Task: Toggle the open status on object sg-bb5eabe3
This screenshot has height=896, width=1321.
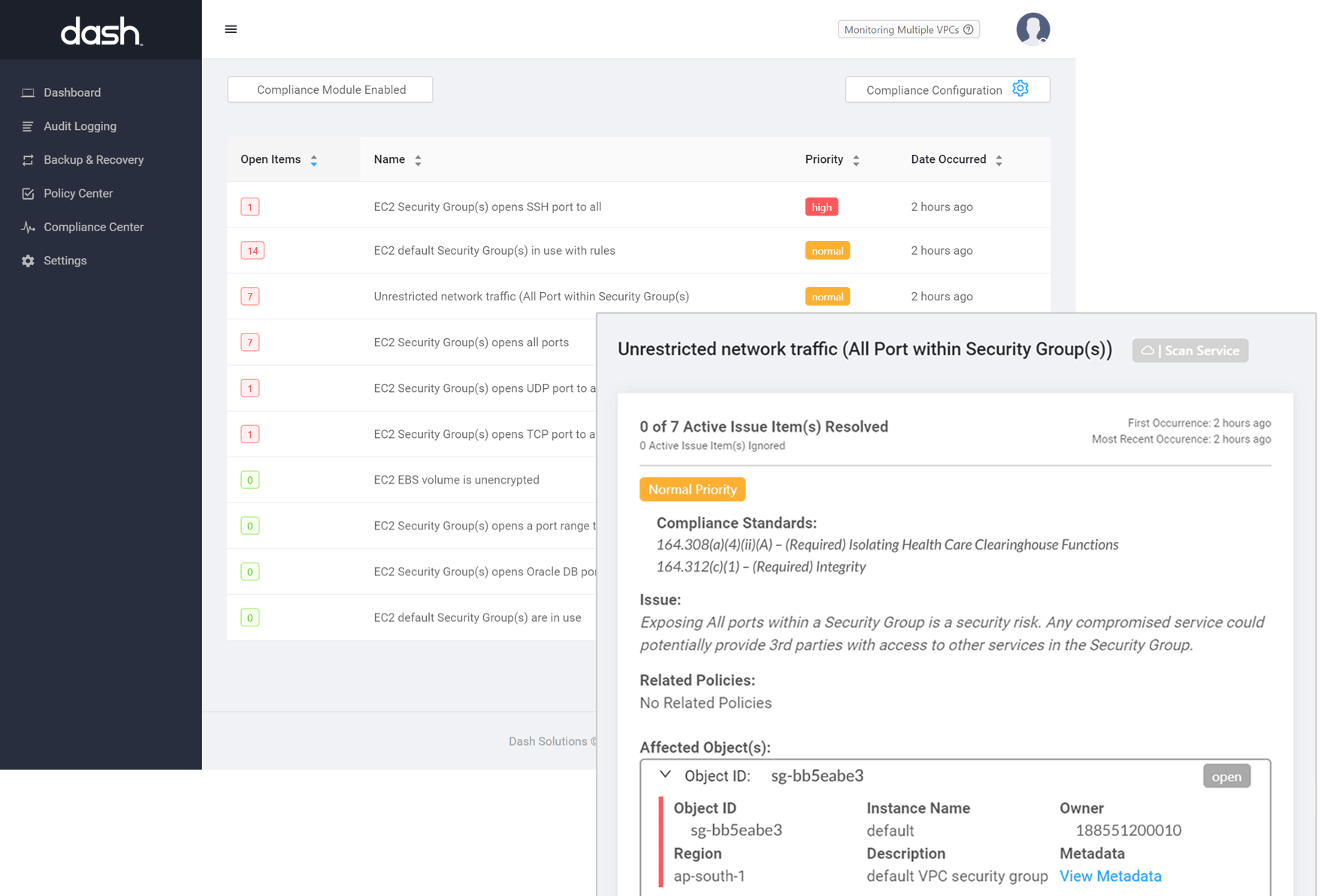Action: (1226, 777)
